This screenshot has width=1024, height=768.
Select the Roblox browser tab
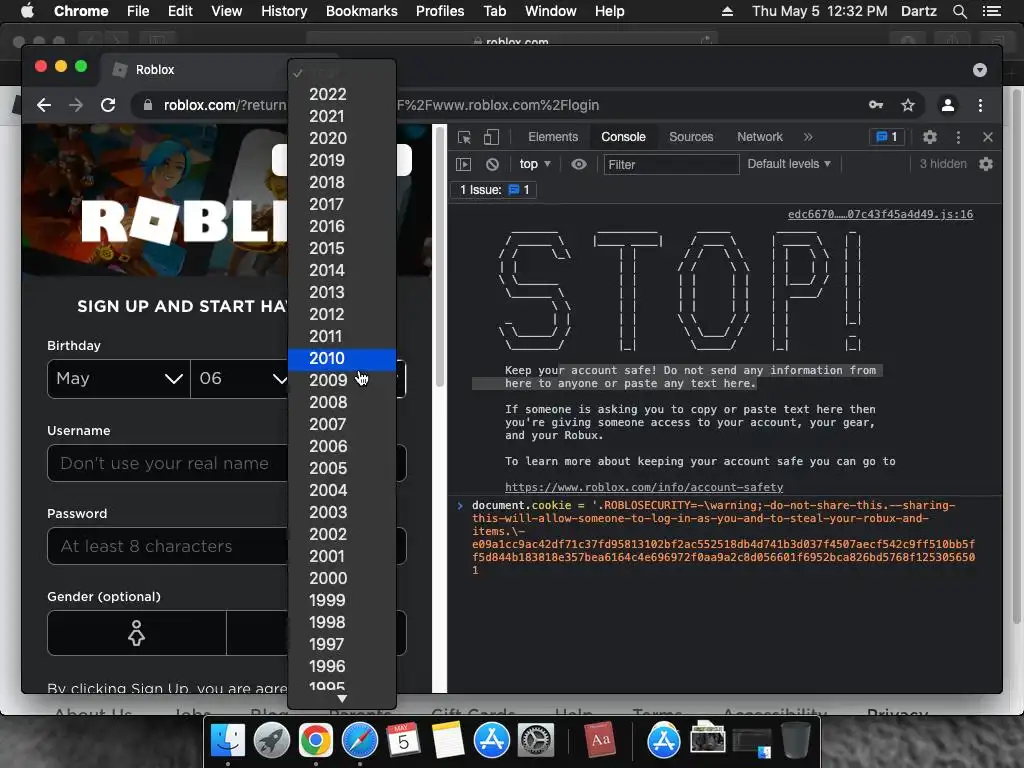coord(196,70)
